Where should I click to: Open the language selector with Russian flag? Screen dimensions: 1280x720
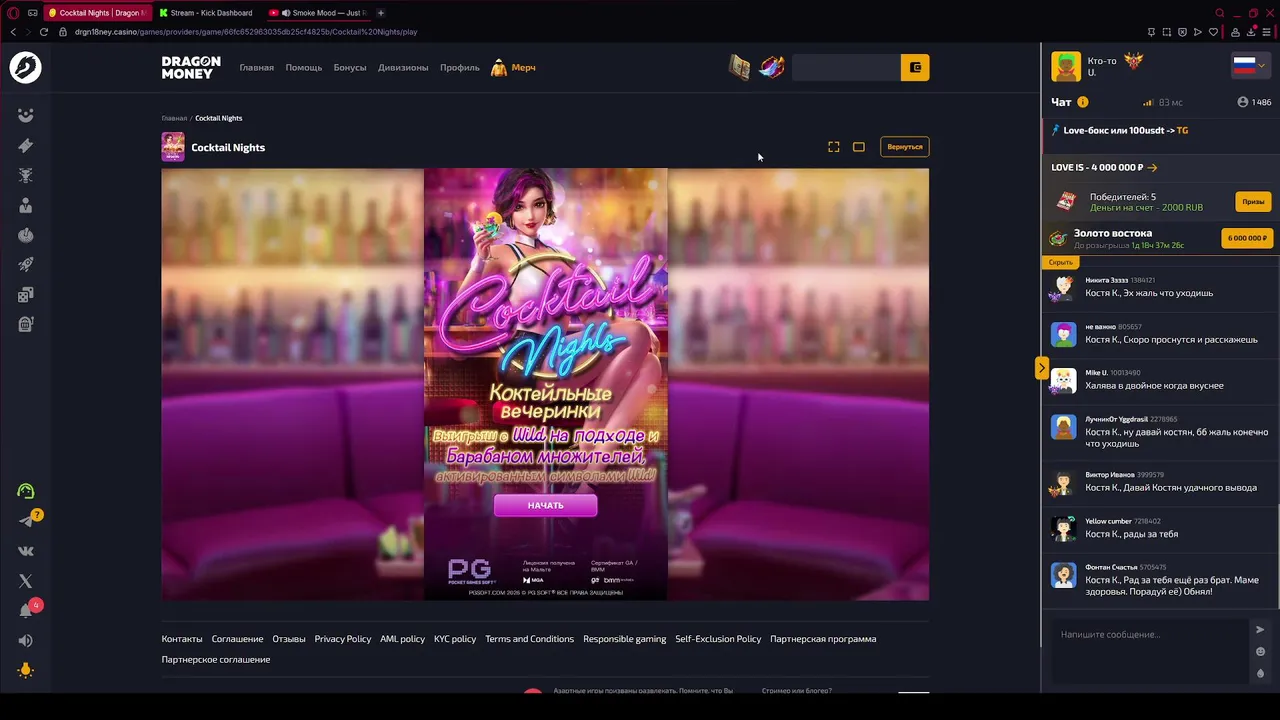(x=1250, y=66)
